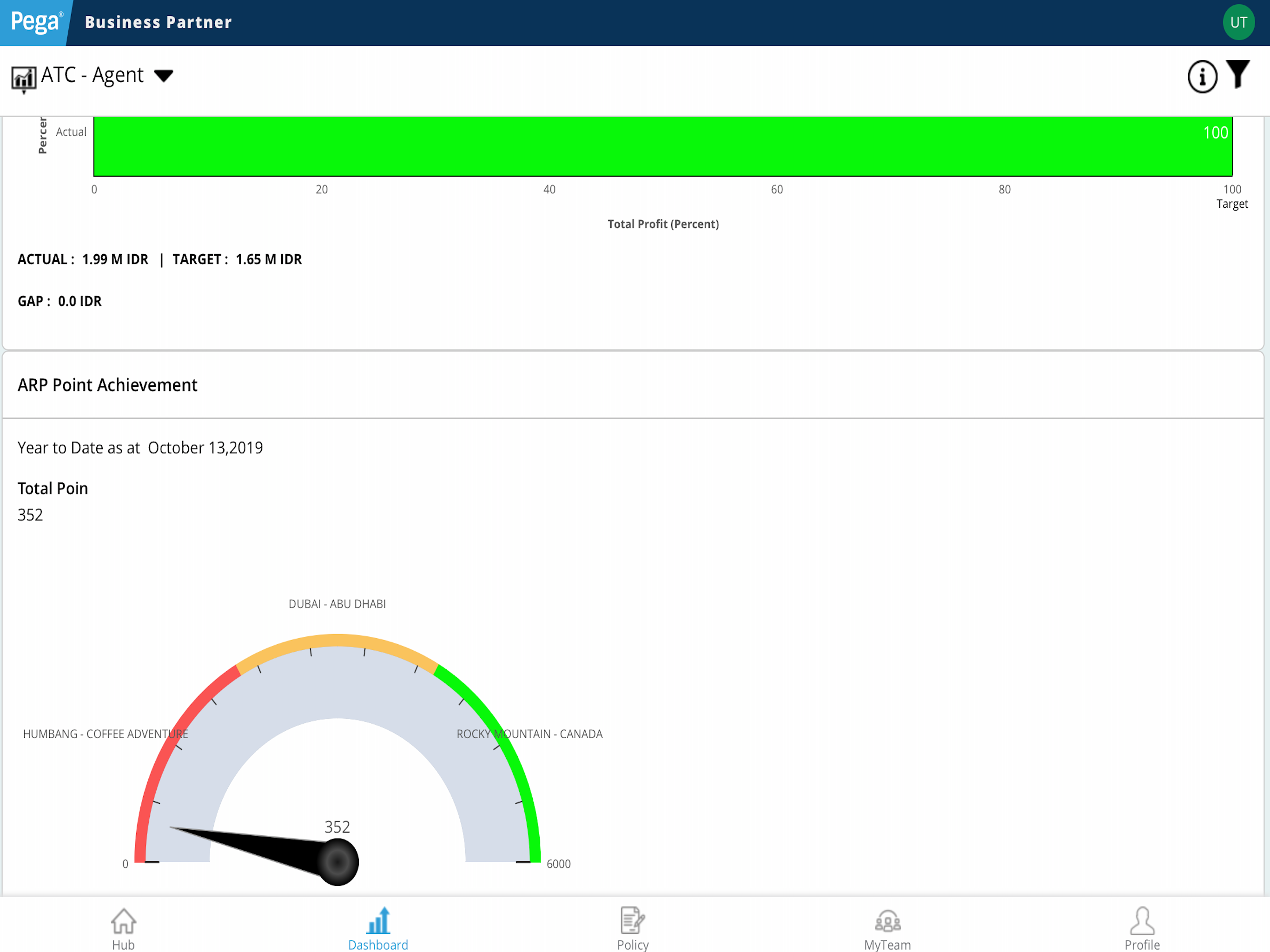Open the information icon

click(x=1202, y=76)
